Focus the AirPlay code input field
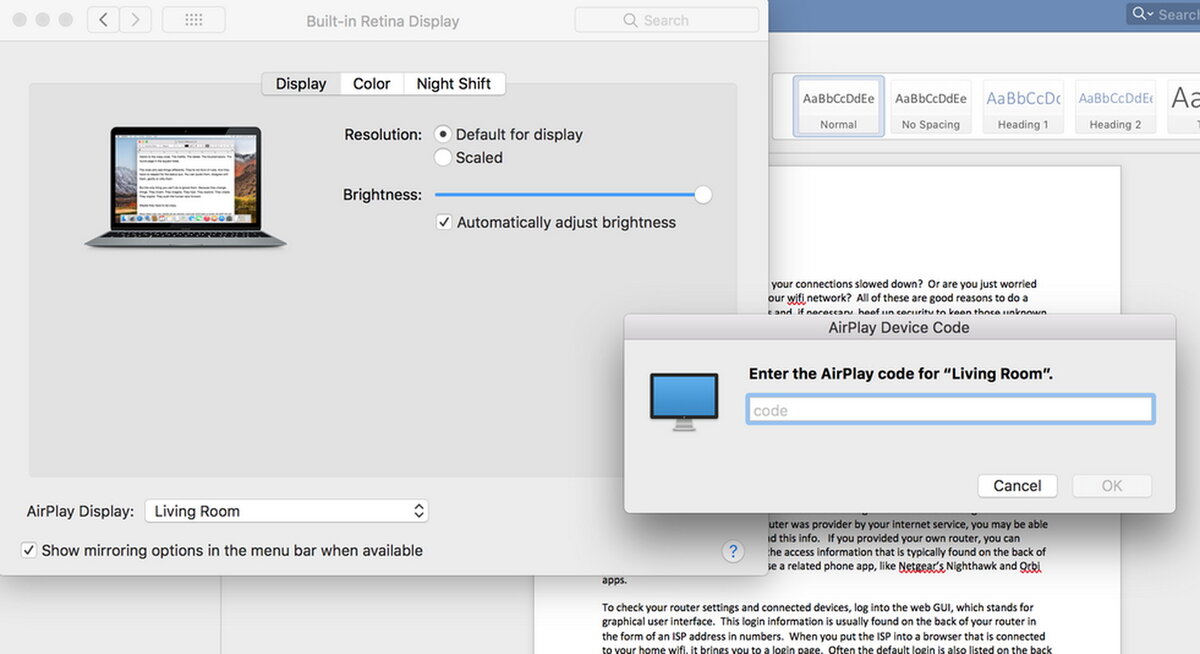1200x654 pixels. tap(950, 410)
